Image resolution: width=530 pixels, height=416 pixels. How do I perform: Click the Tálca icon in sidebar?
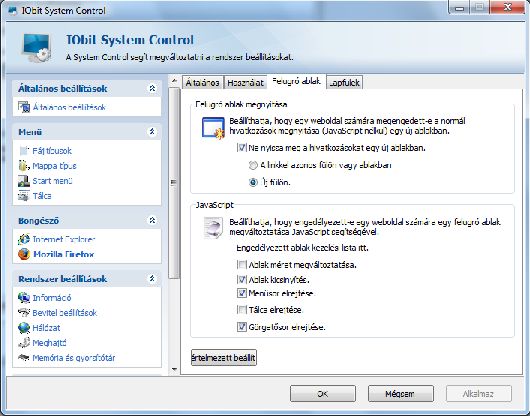coord(24,196)
